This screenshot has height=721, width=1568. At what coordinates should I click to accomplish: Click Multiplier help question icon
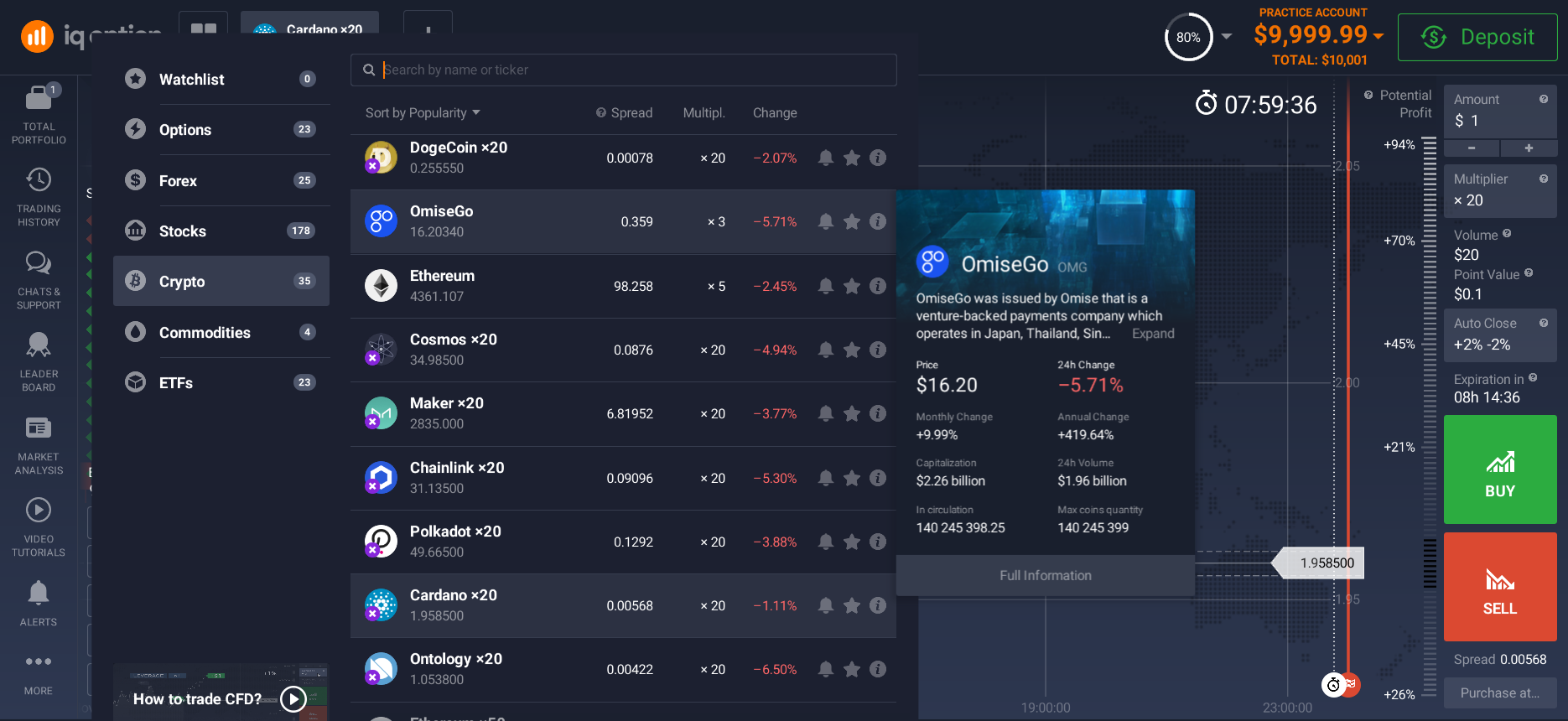coord(1544,179)
